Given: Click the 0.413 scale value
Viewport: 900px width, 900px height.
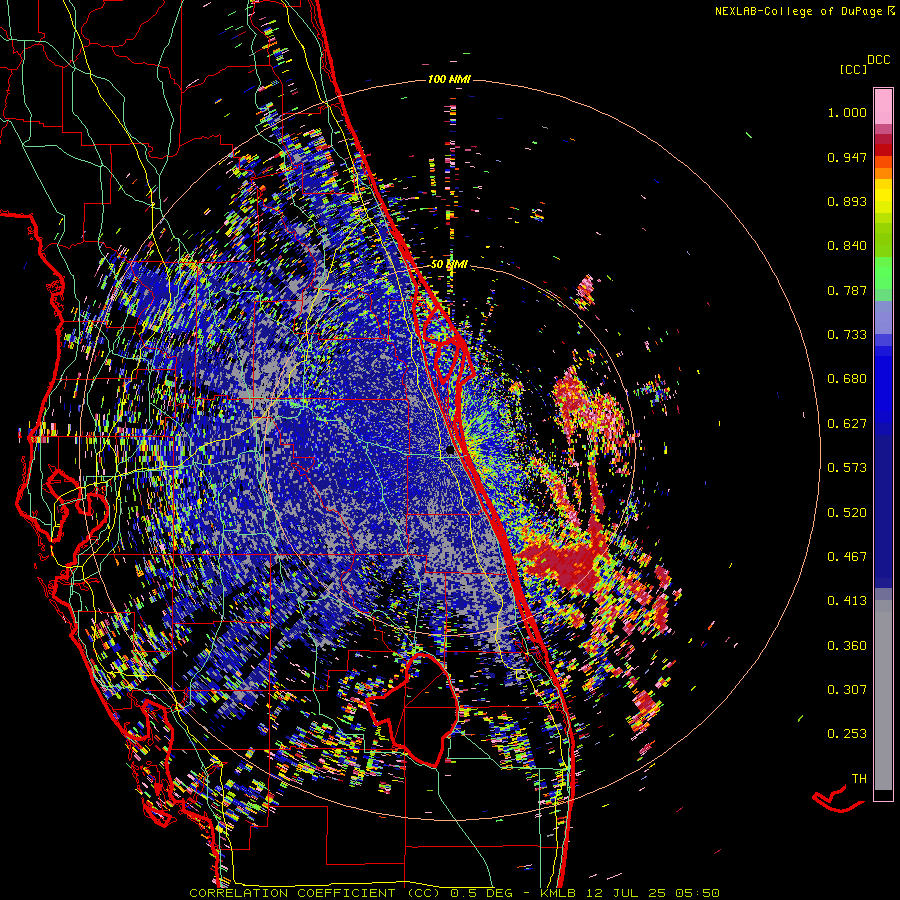Looking at the screenshot, I should (x=847, y=601).
